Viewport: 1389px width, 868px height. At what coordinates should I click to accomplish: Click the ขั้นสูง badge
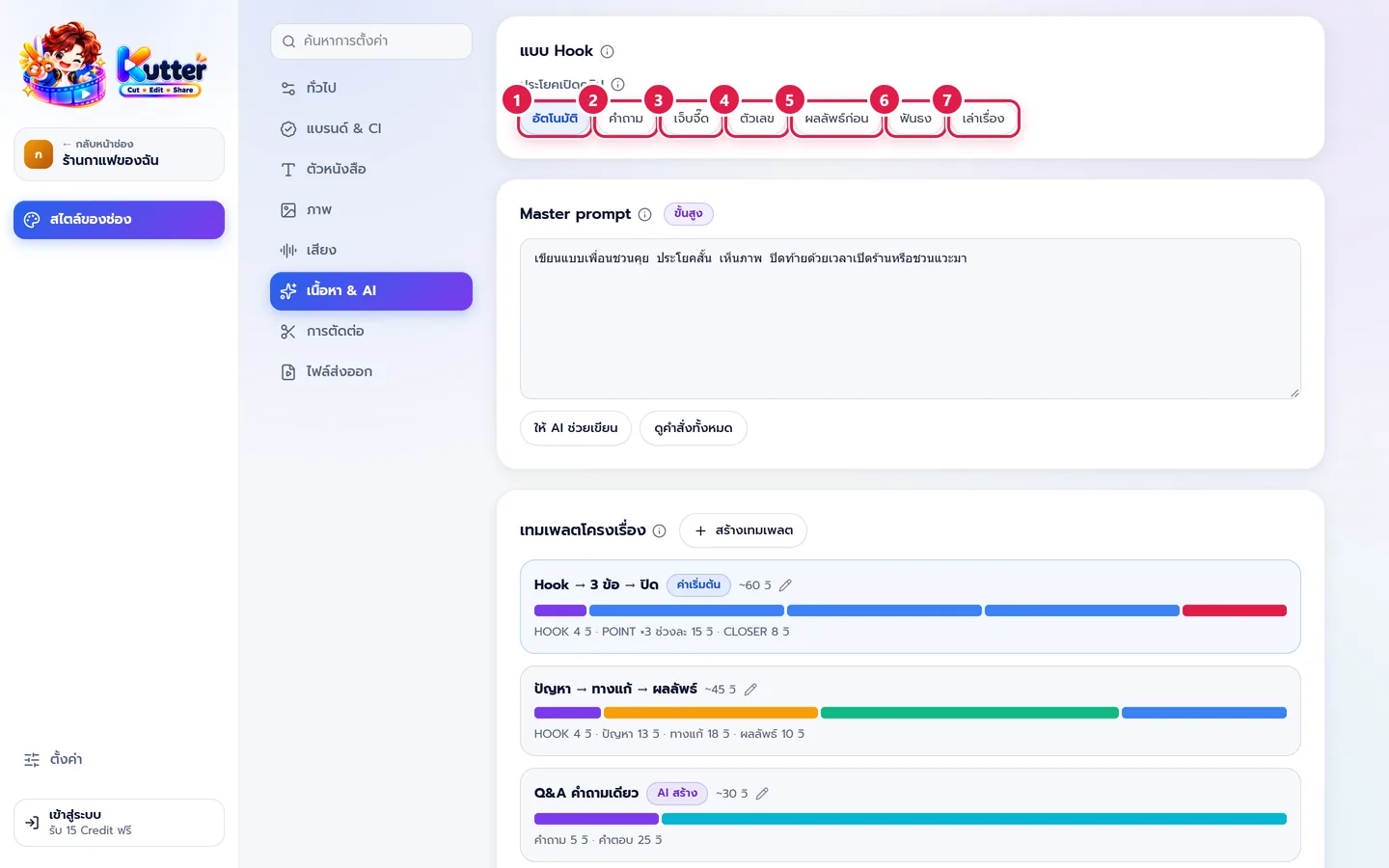689,214
